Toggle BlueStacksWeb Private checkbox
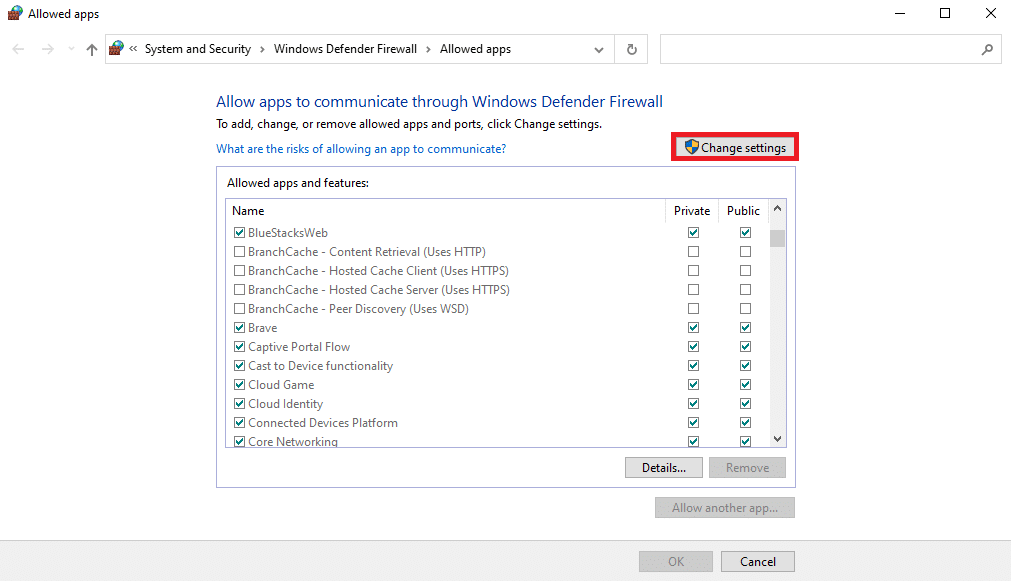This screenshot has width=1011, height=581. tap(693, 232)
